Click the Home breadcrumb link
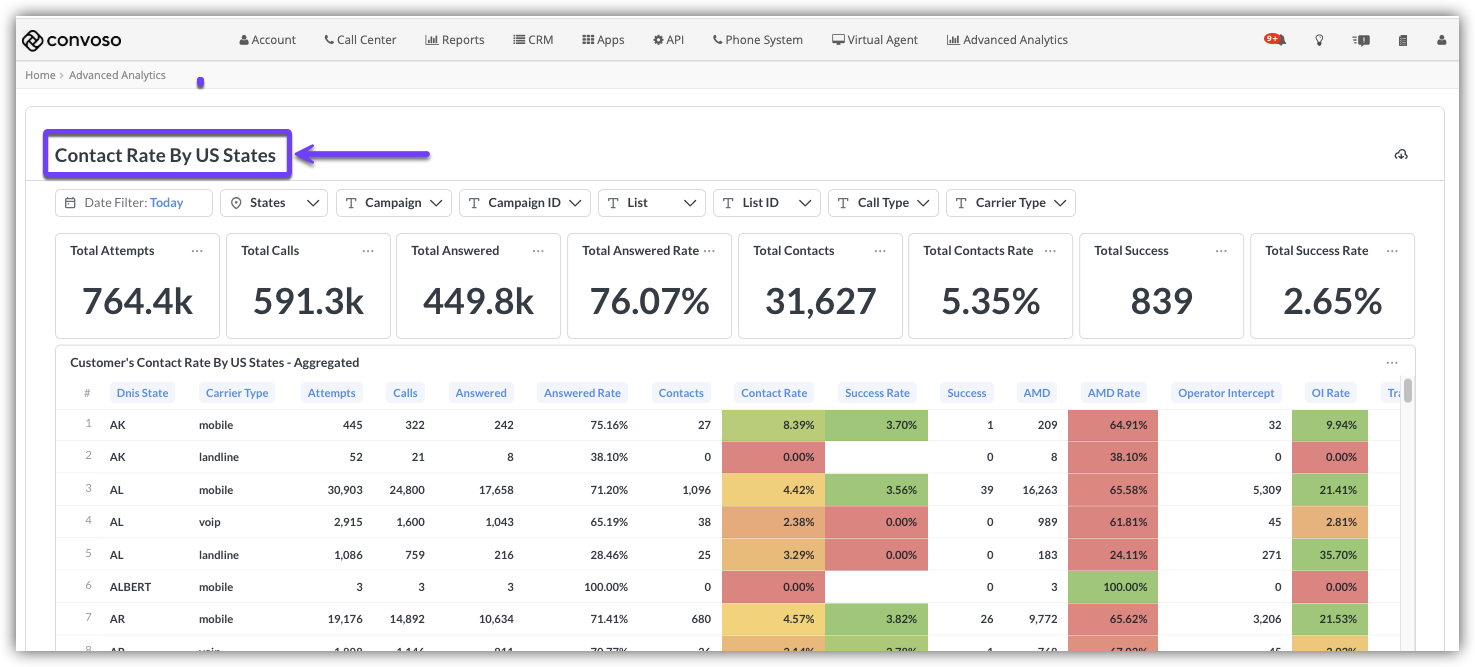The image size is (1475, 667). 40,75
